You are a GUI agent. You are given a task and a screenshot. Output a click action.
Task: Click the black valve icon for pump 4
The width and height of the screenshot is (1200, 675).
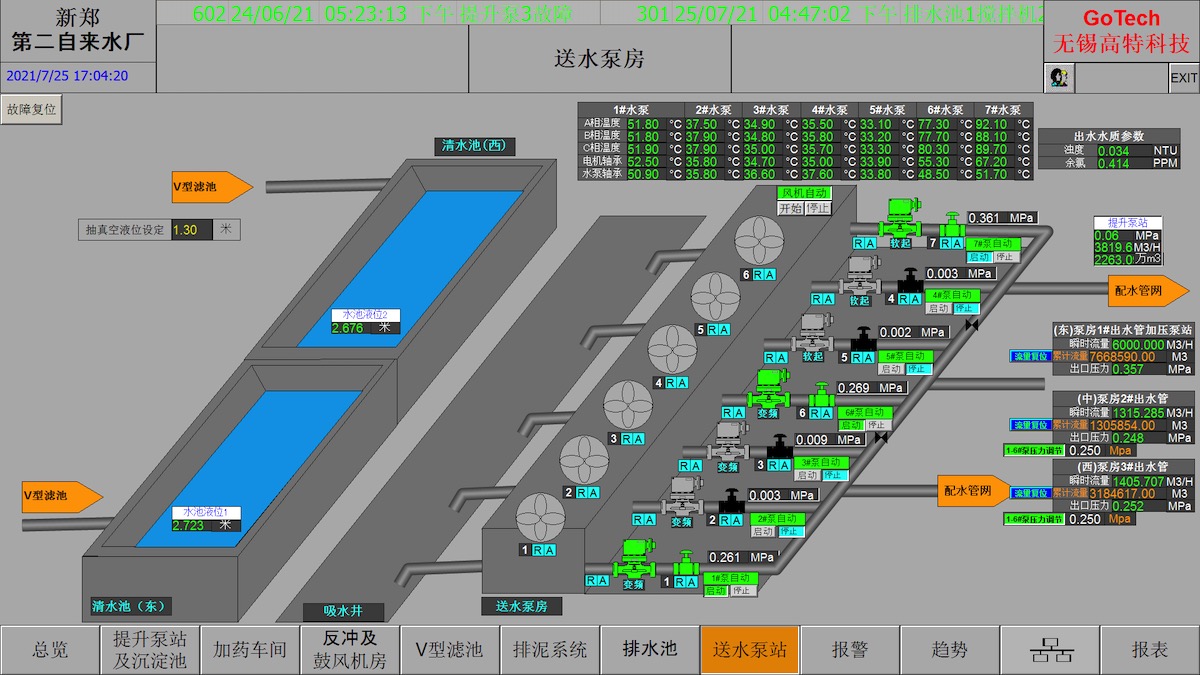click(x=910, y=279)
